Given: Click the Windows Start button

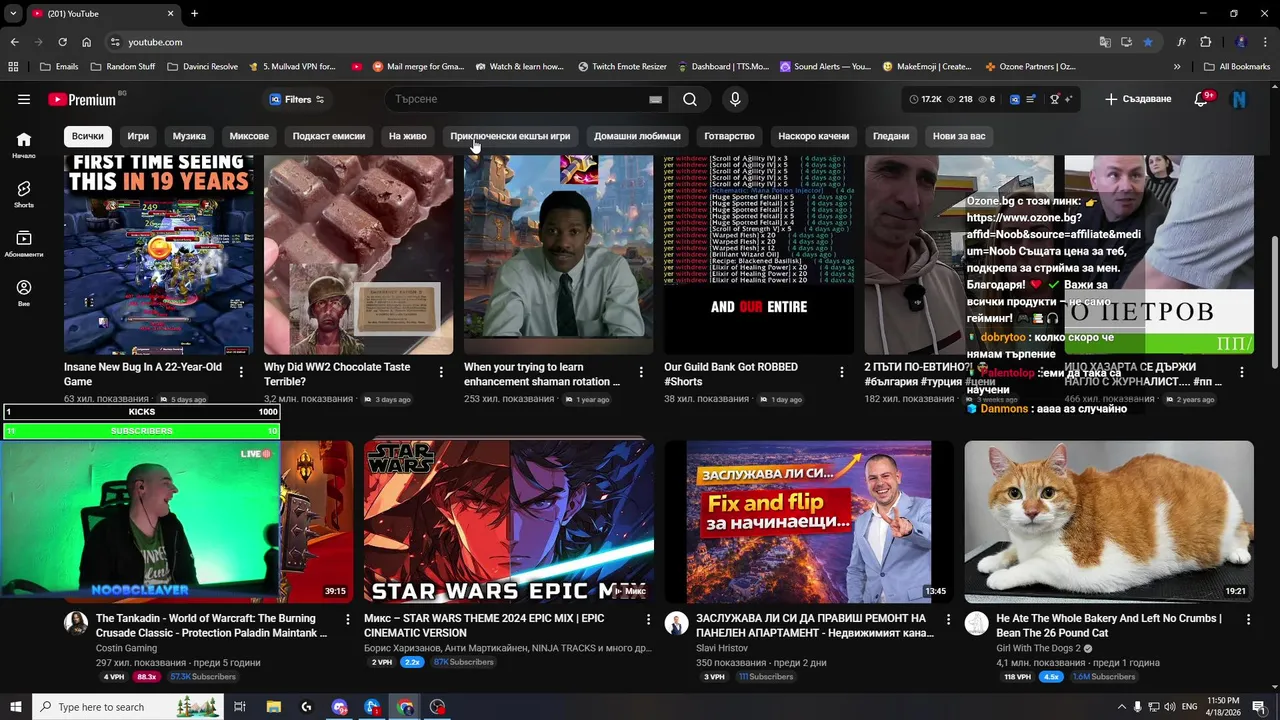Looking at the screenshot, I should tap(15, 707).
